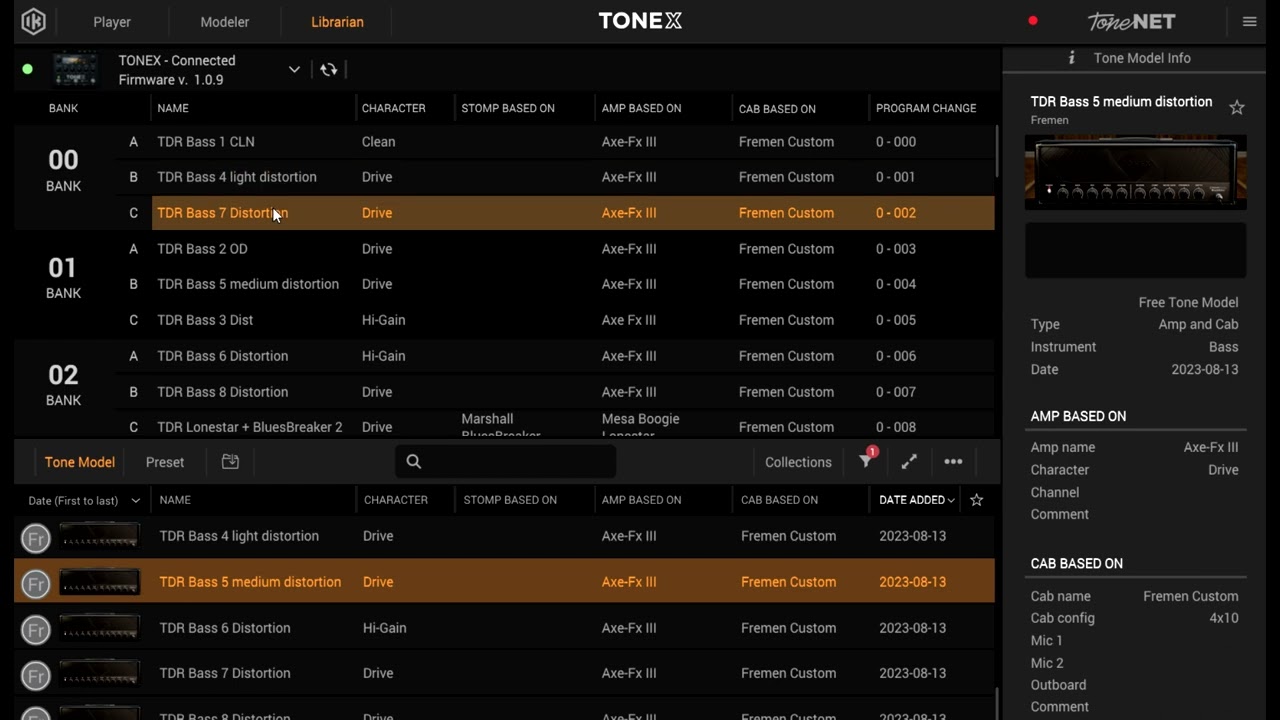Switch to the Player tab
The width and height of the screenshot is (1280, 720).
[x=112, y=22]
